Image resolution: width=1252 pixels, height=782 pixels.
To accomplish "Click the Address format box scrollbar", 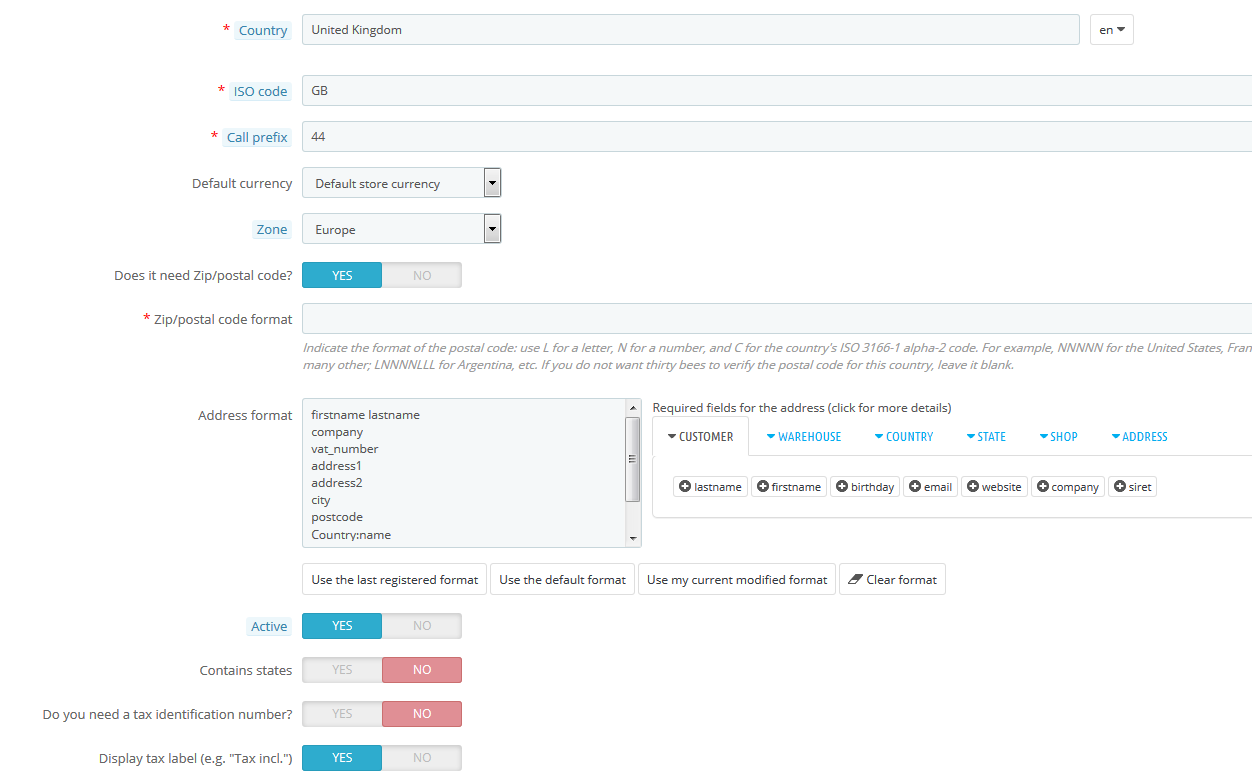I will (632, 460).
